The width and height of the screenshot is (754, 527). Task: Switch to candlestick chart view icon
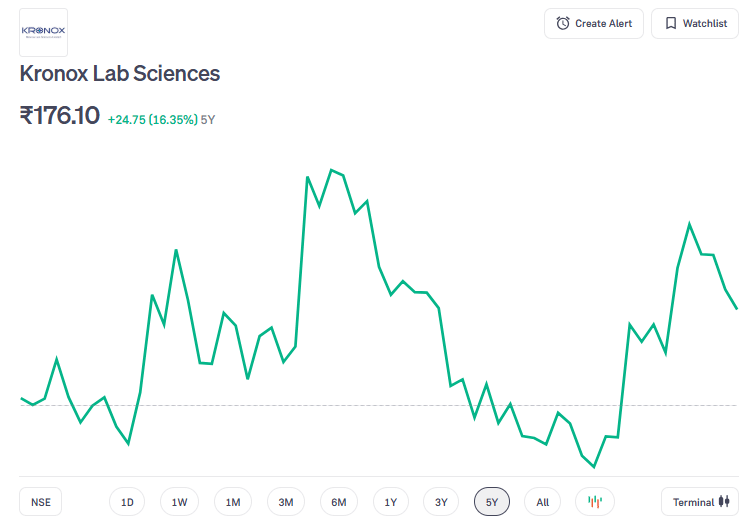click(595, 502)
